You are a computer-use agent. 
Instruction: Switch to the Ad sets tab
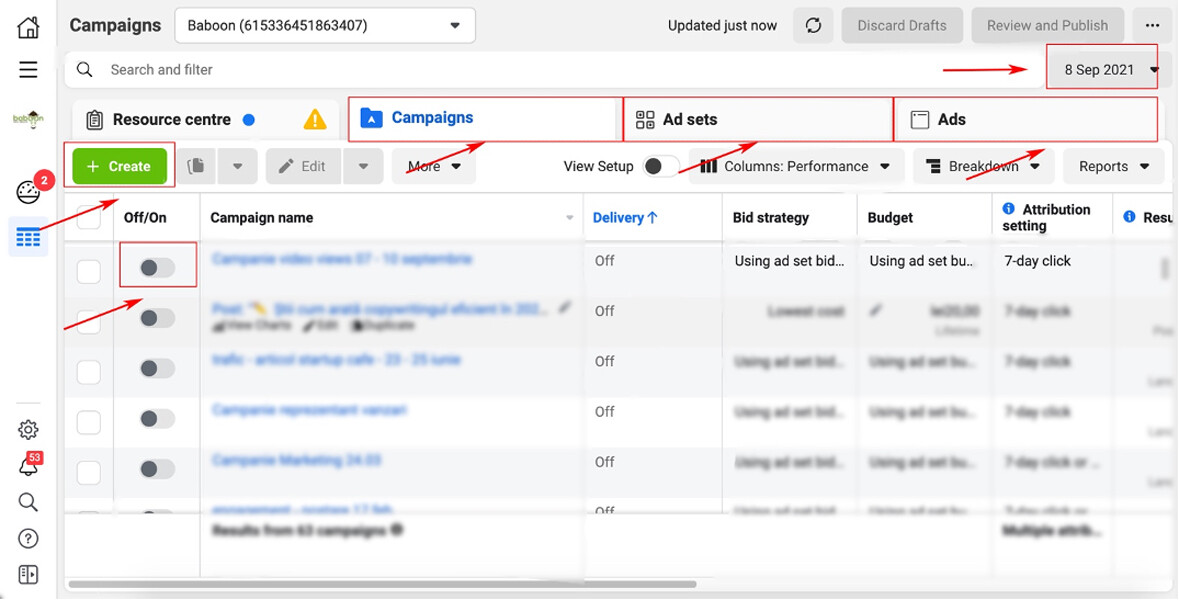click(x=757, y=119)
